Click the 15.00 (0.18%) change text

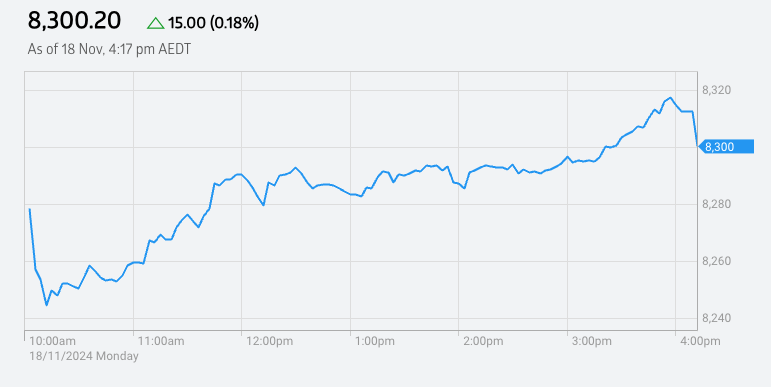(x=213, y=23)
